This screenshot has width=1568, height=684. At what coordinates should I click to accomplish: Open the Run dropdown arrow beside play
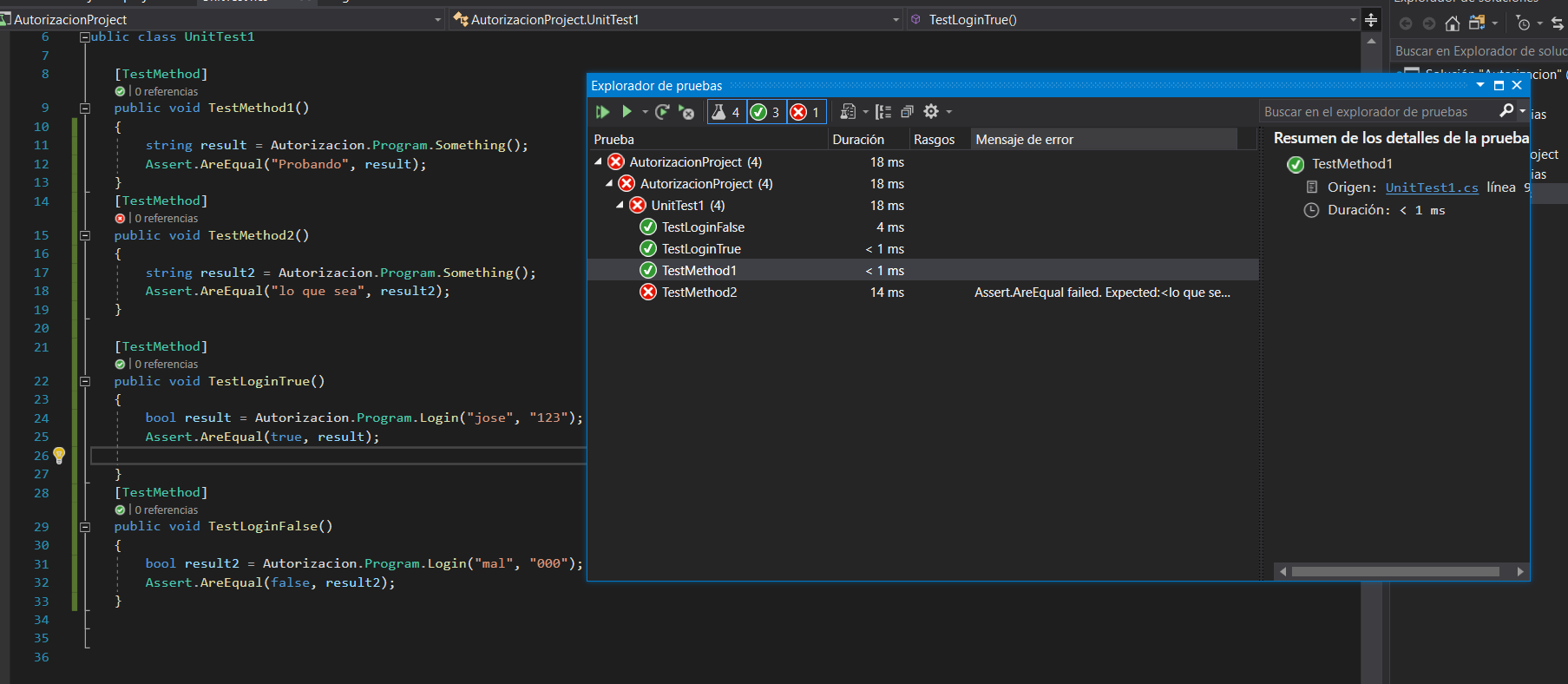[645, 112]
